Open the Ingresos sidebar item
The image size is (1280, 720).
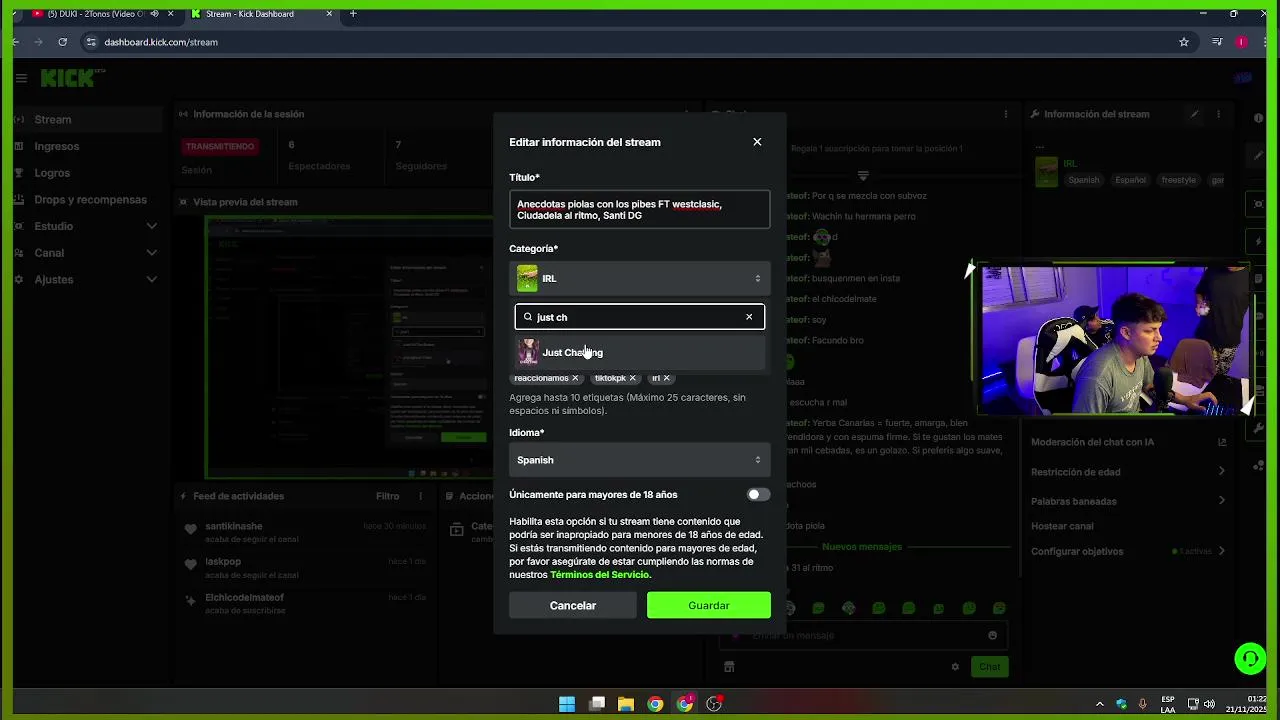[x=86, y=146]
